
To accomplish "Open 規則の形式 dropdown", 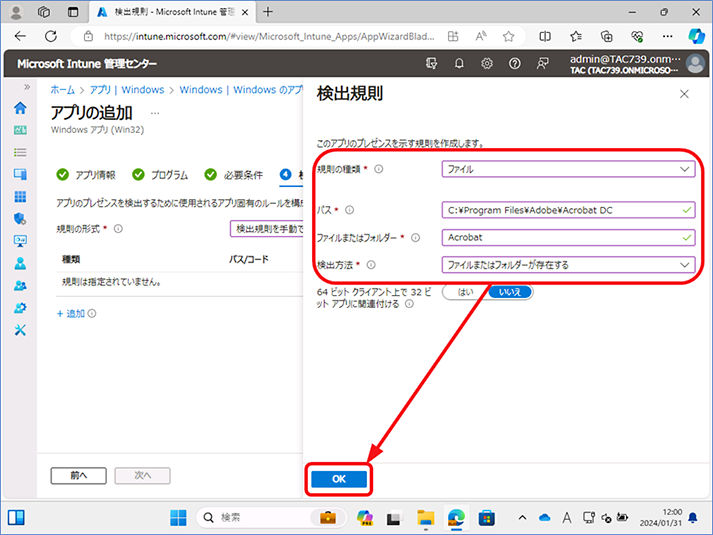I will pos(266,229).
